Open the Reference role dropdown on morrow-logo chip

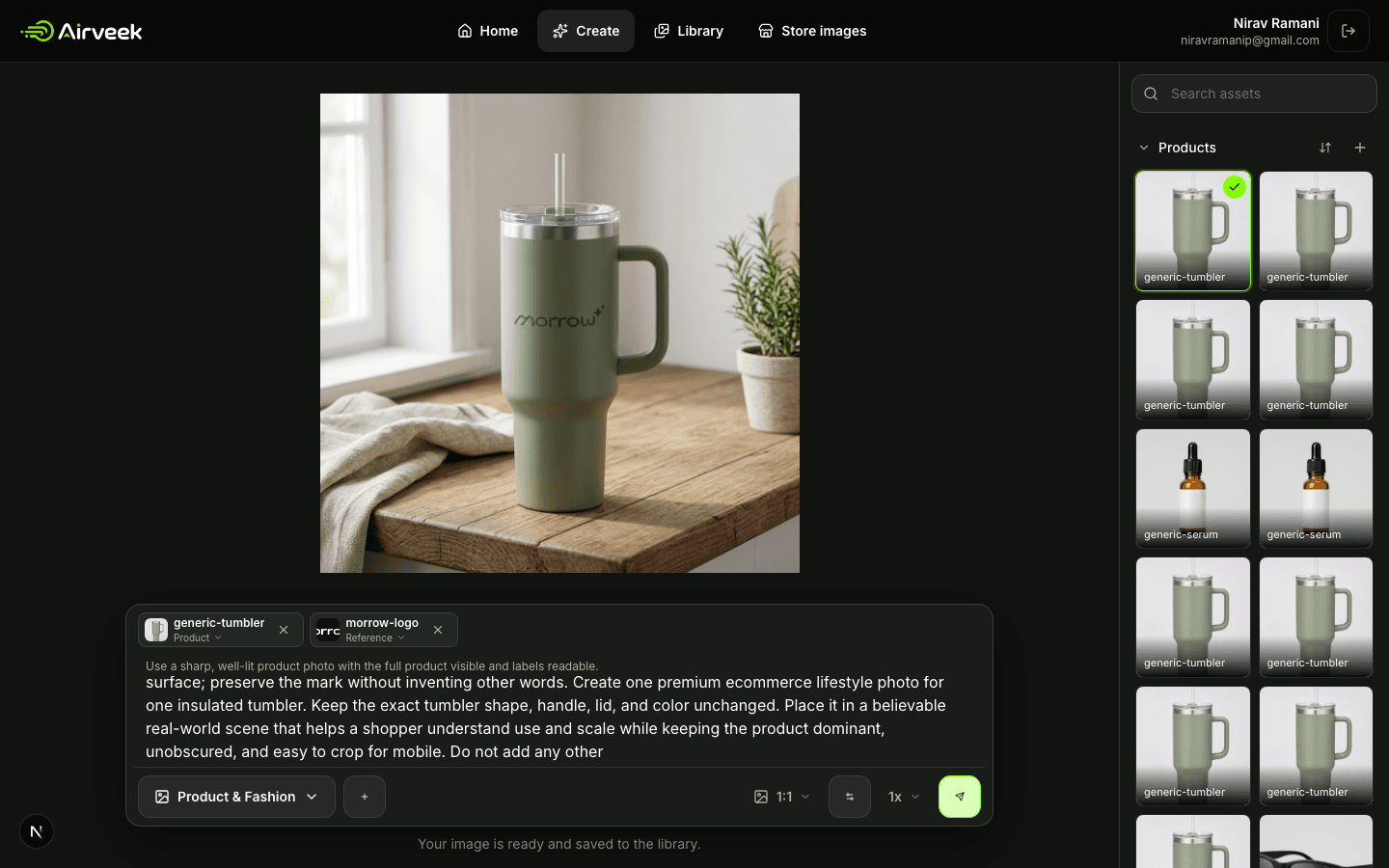(x=375, y=637)
